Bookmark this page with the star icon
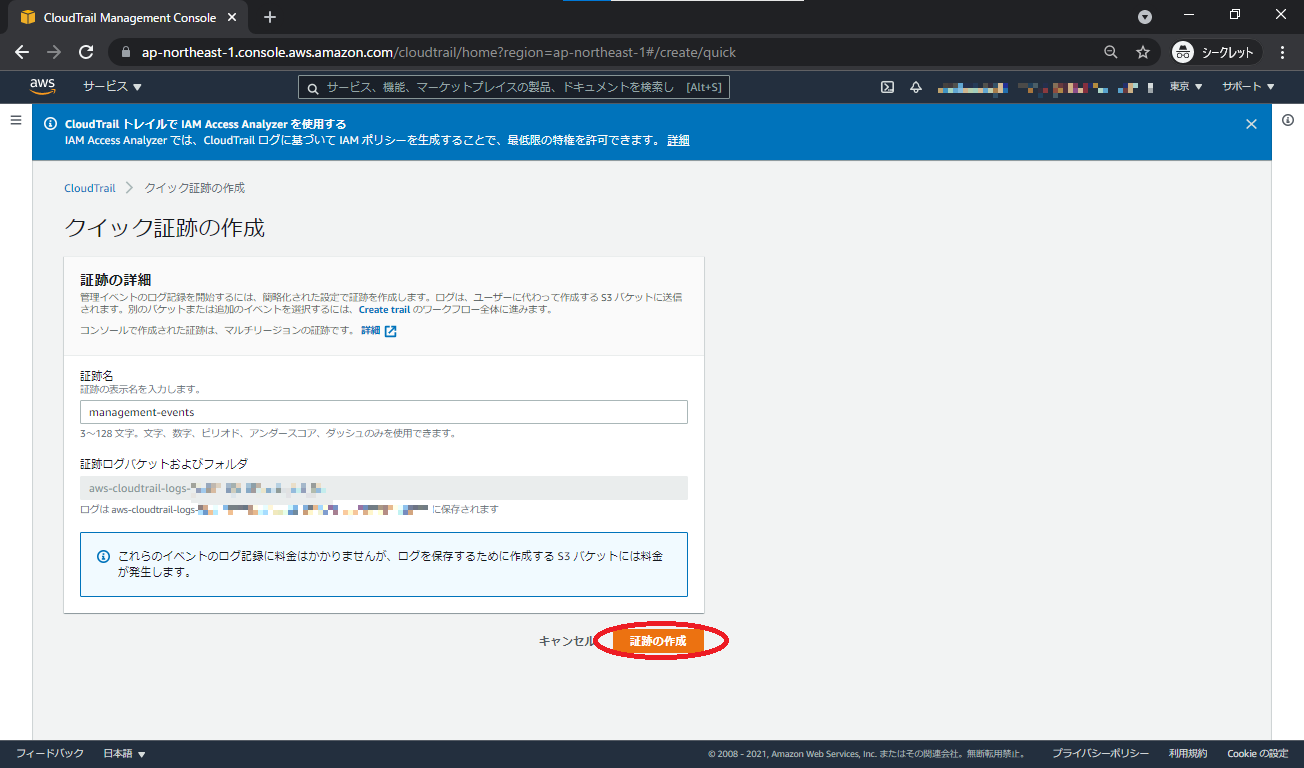The image size is (1304, 768). click(1143, 52)
